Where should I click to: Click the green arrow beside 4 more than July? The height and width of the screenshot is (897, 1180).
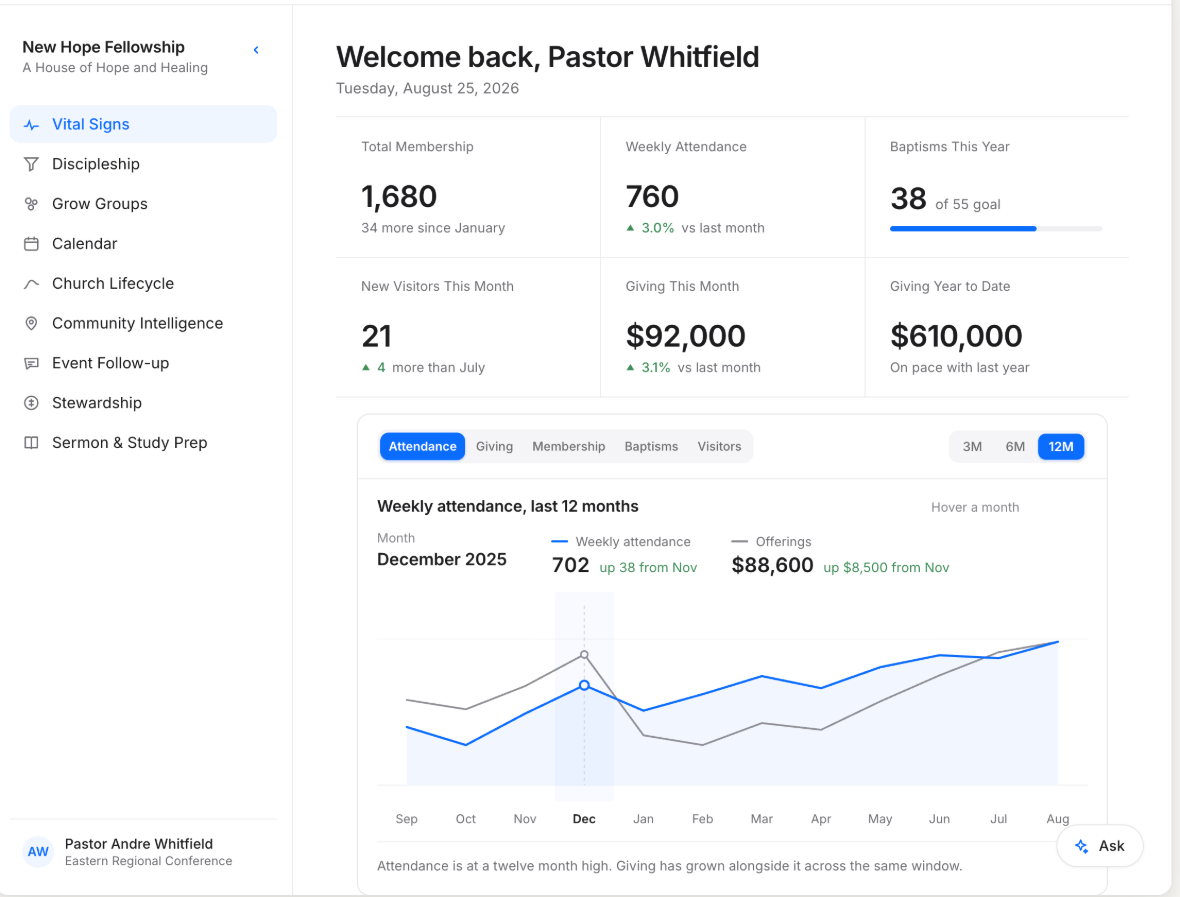tap(366, 368)
